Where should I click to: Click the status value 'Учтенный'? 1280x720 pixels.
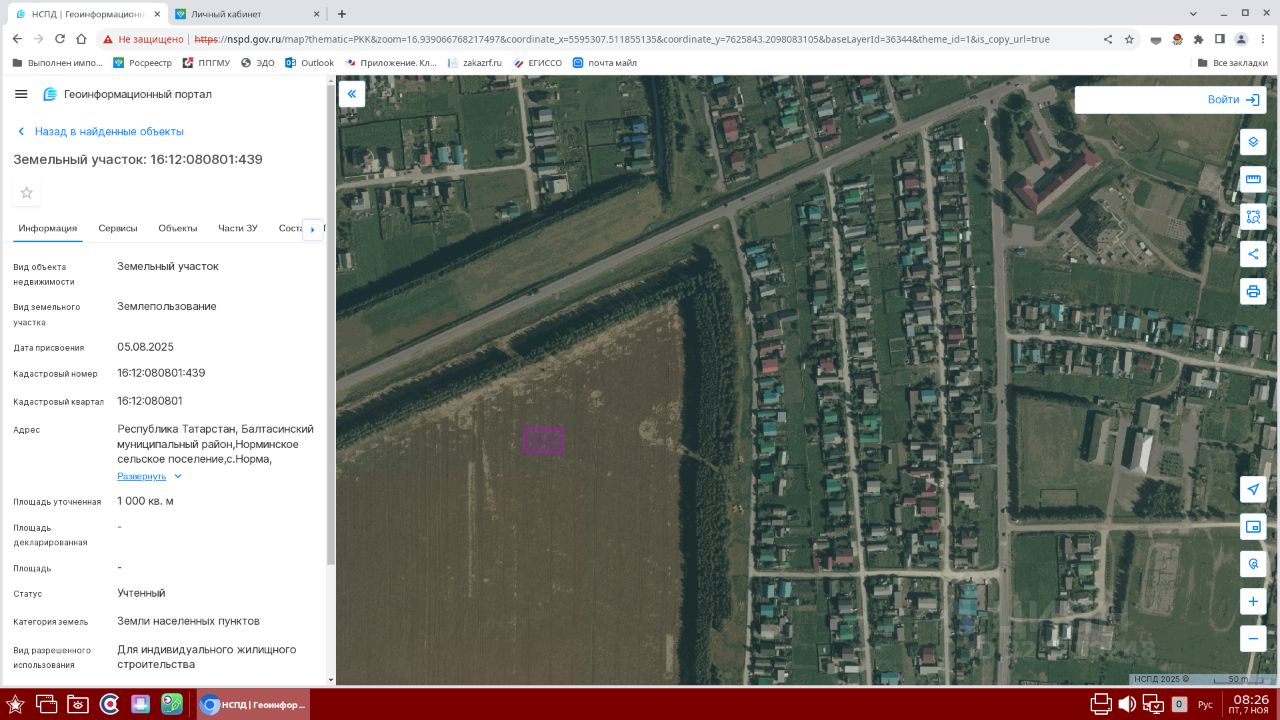[141, 593]
